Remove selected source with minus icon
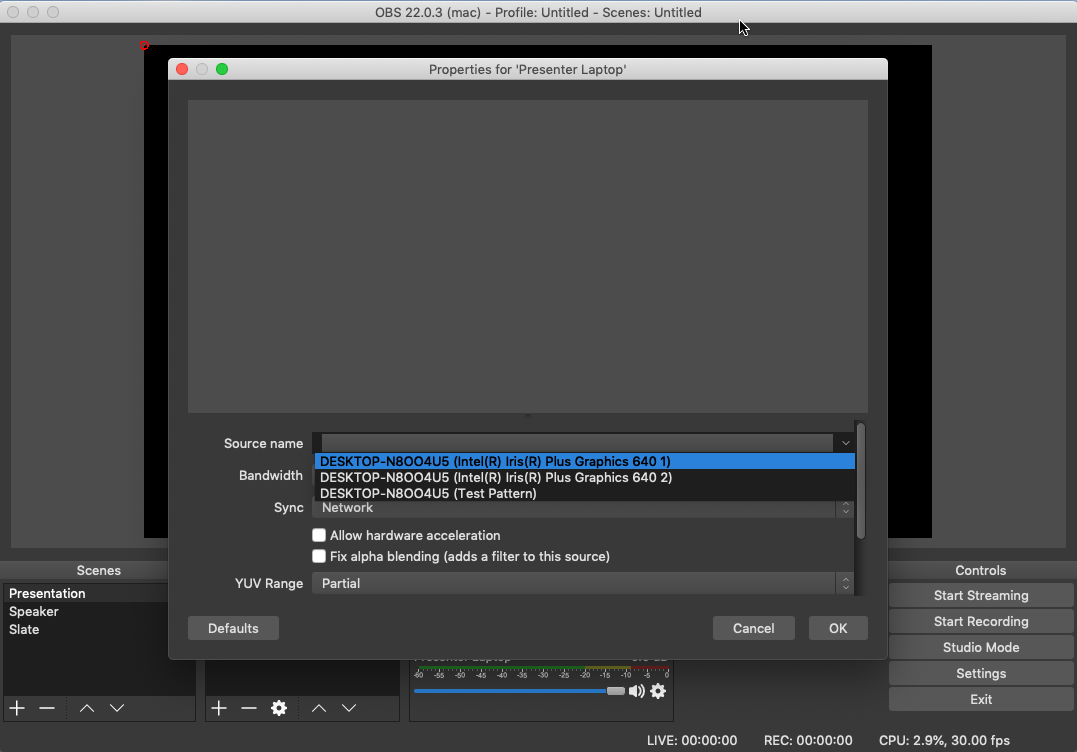Image resolution: width=1077 pixels, height=752 pixels. pyautogui.click(x=249, y=708)
